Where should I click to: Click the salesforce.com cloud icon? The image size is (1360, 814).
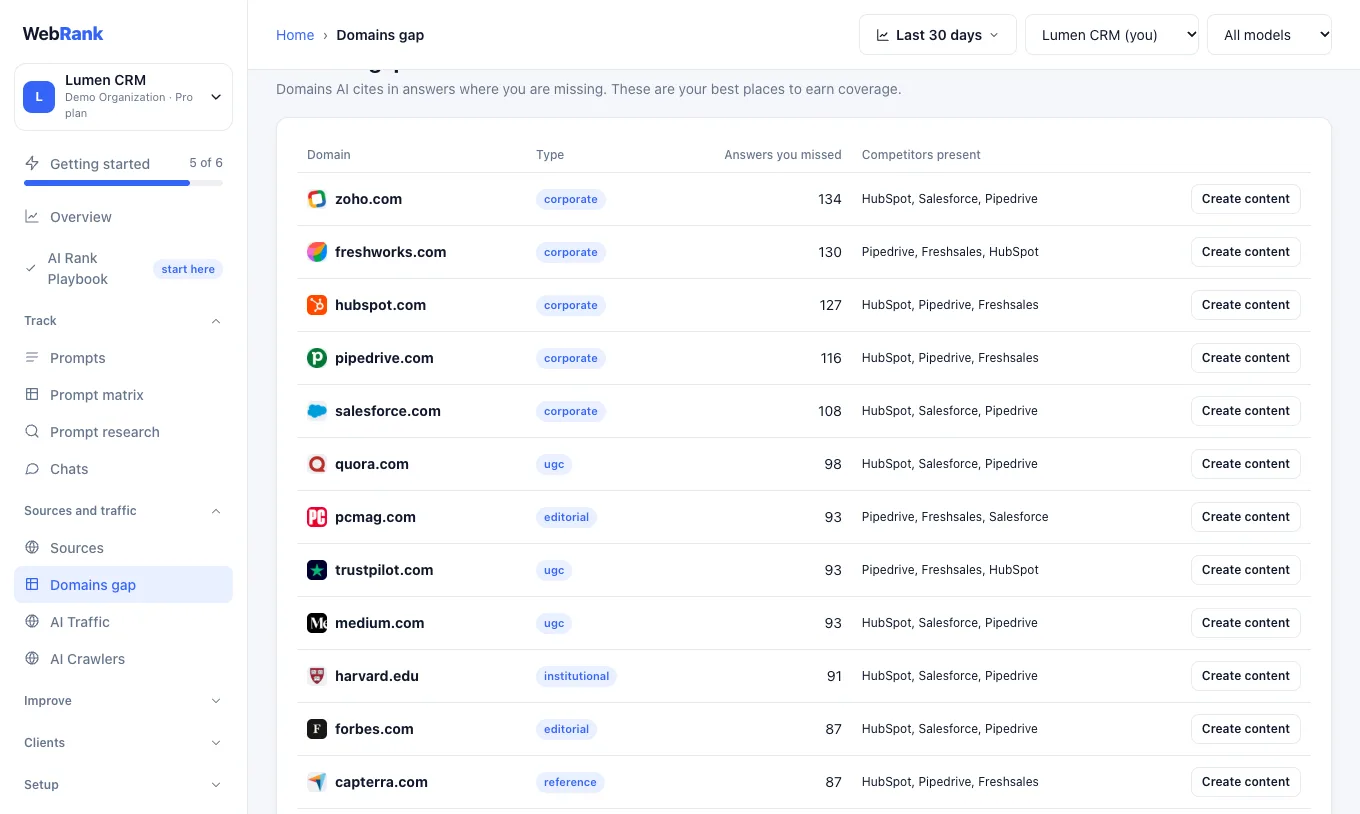tap(317, 411)
